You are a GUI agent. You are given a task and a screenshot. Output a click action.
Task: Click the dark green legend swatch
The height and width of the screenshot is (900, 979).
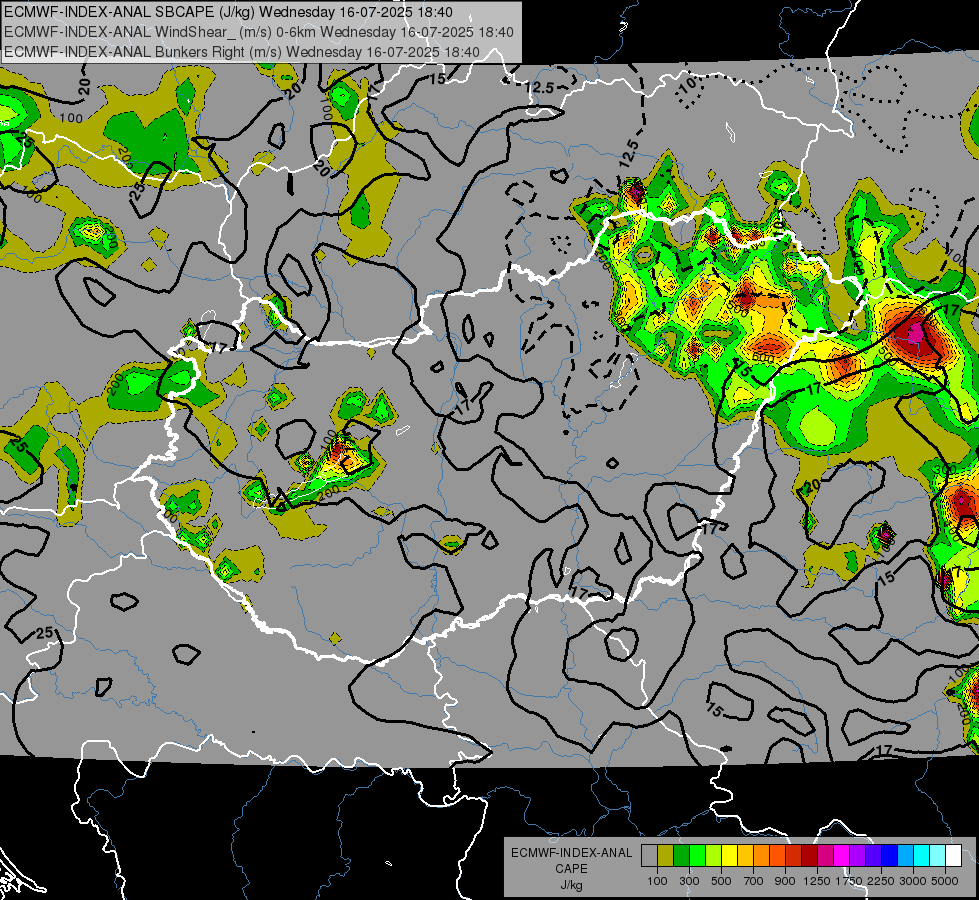[x=681, y=856]
